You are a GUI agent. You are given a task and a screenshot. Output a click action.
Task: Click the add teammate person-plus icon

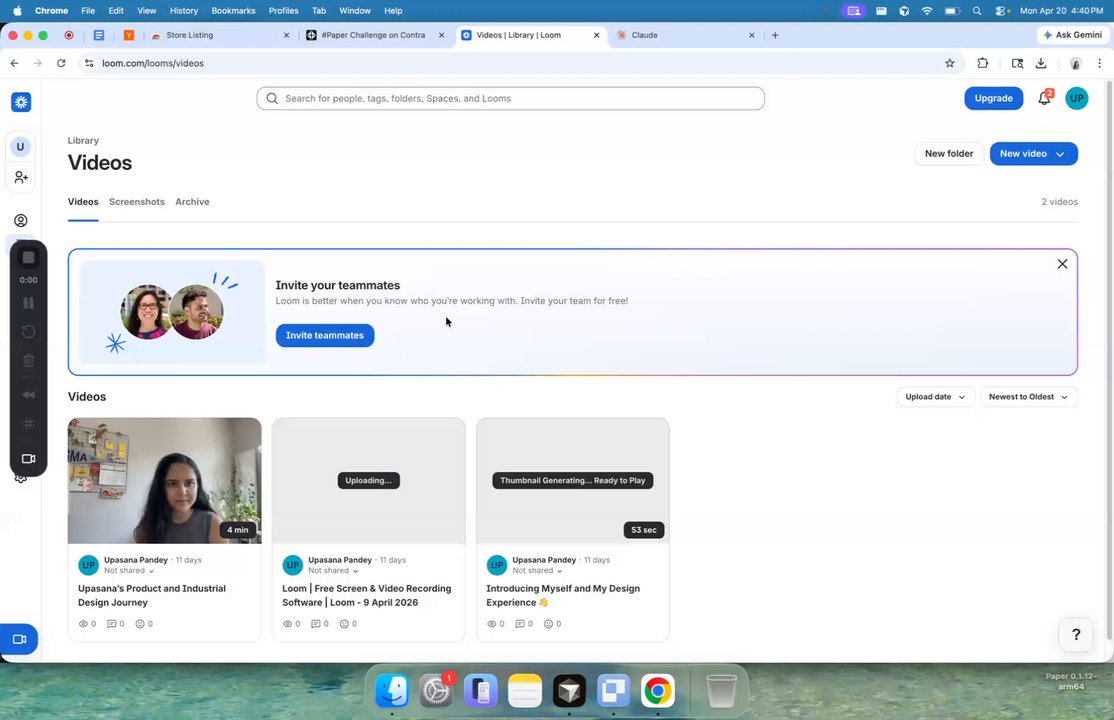click(21, 177)
